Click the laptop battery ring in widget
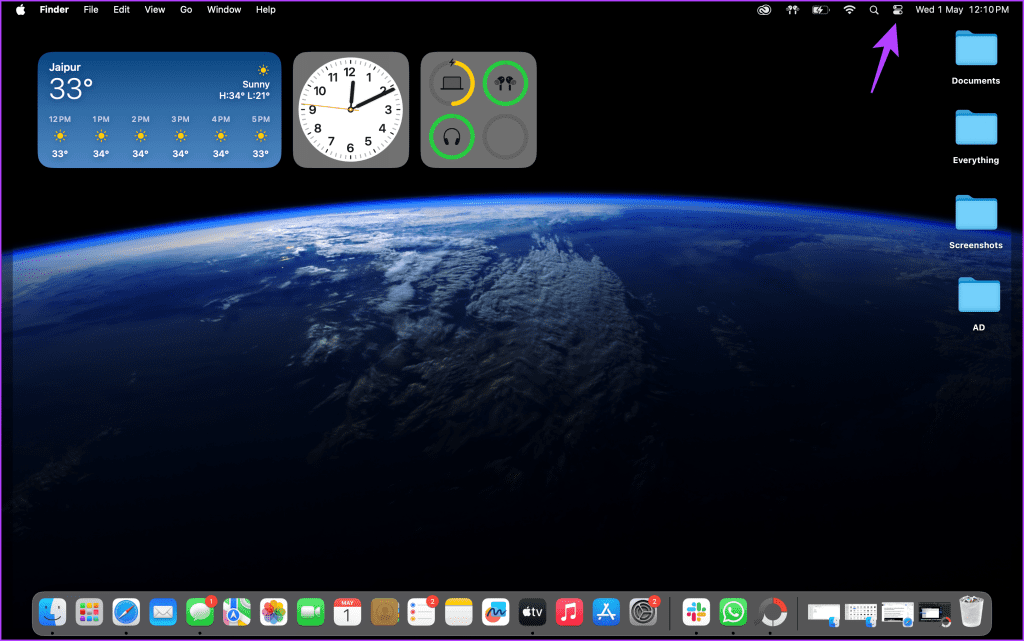This screenshot has height=641, width=1024. tap(452, 83)
